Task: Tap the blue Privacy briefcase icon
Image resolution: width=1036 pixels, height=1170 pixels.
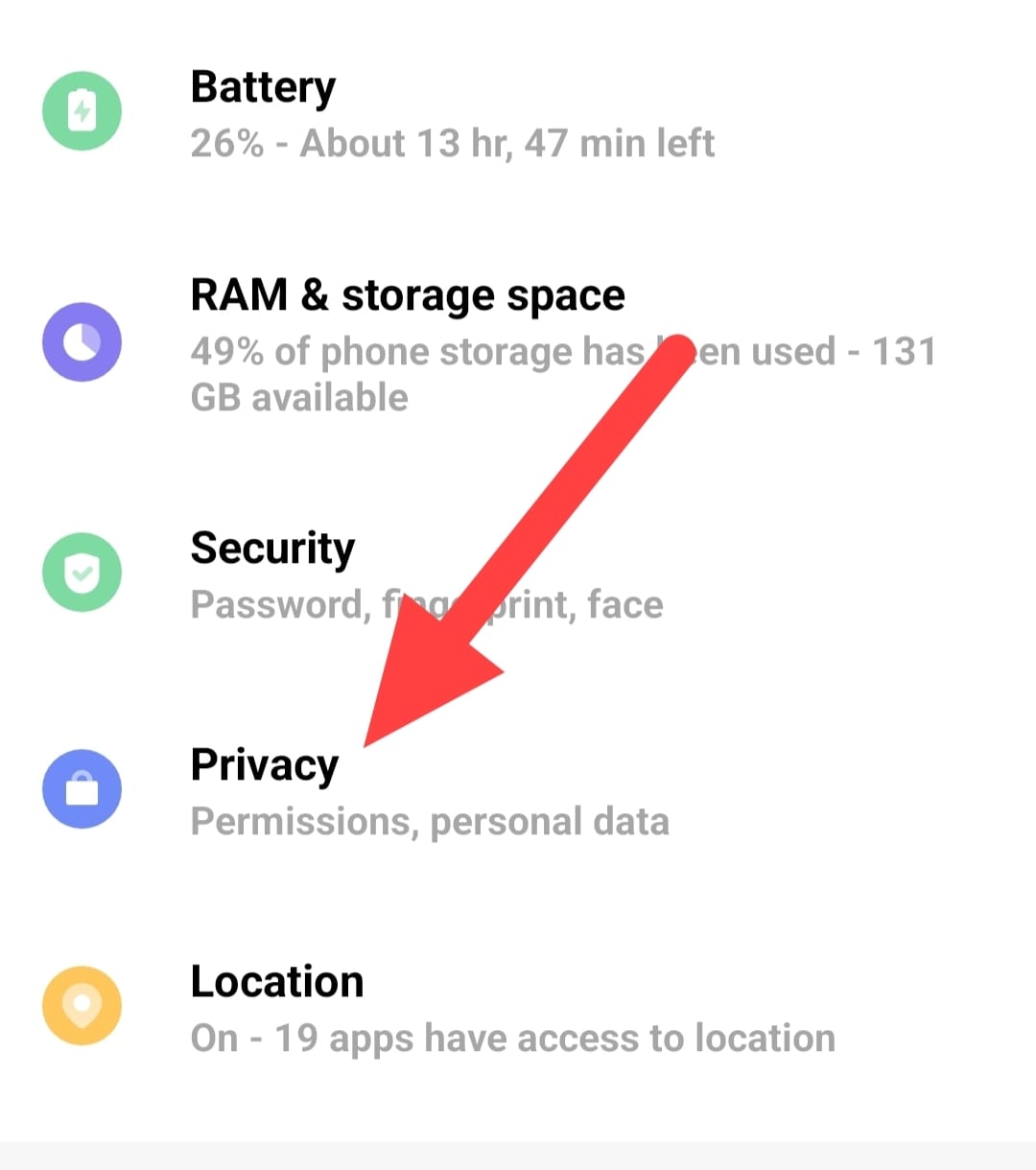Action: pos(82,789)
